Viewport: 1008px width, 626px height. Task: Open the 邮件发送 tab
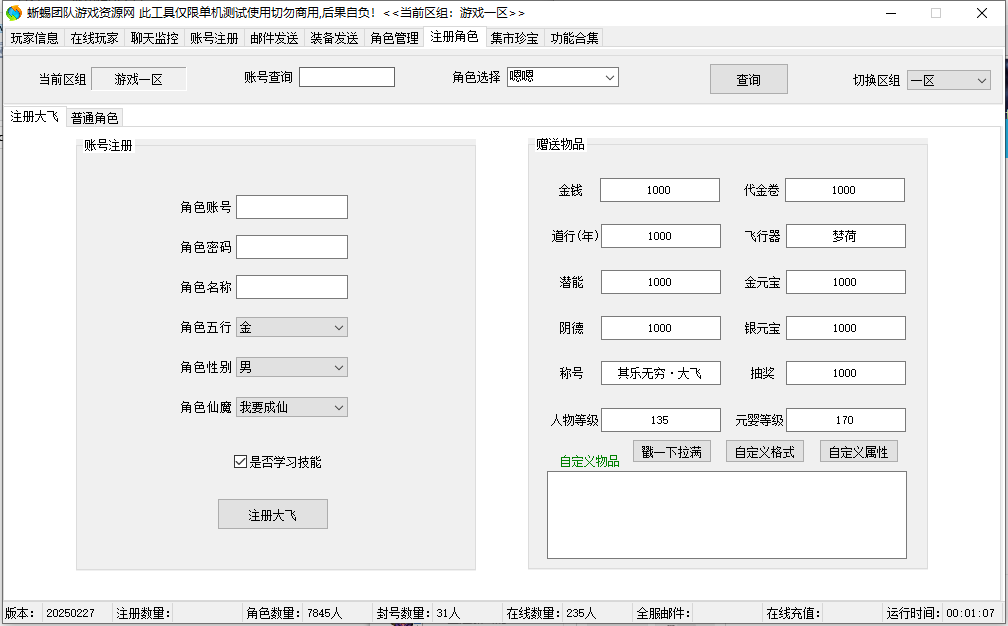click(274, 39)
